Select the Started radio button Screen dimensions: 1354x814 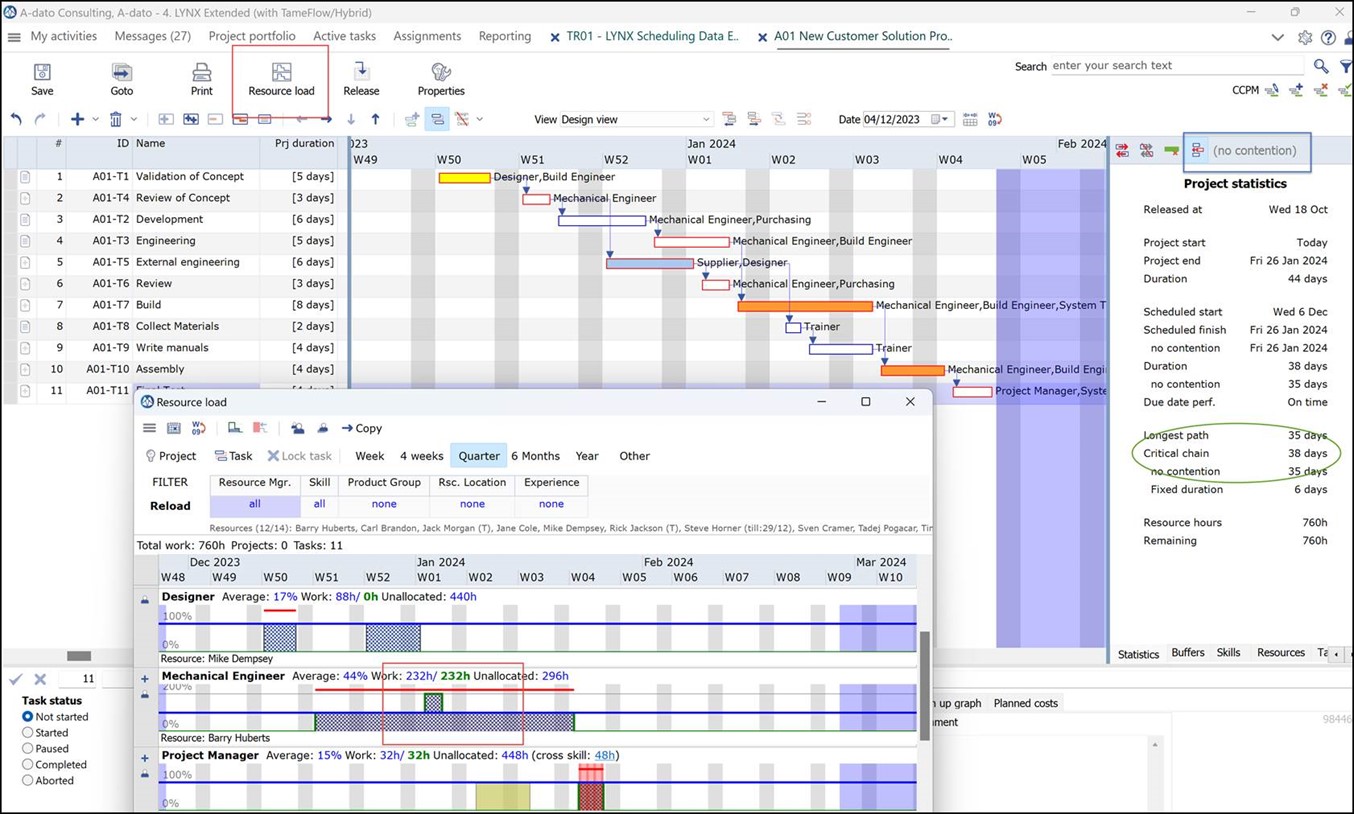pos(28,733)
